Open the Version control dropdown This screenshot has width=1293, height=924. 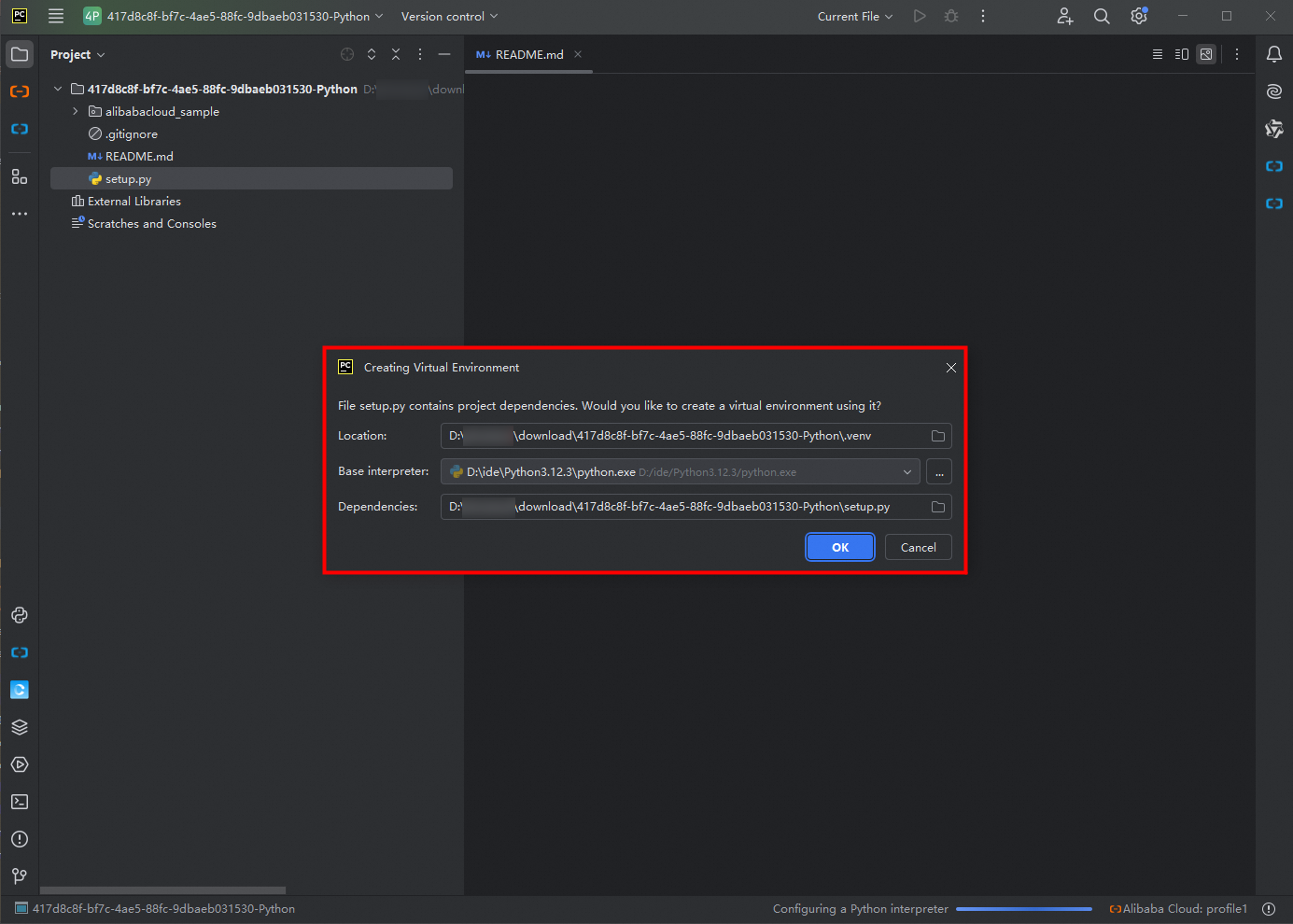pyautogui.click(x=449, y=16)
